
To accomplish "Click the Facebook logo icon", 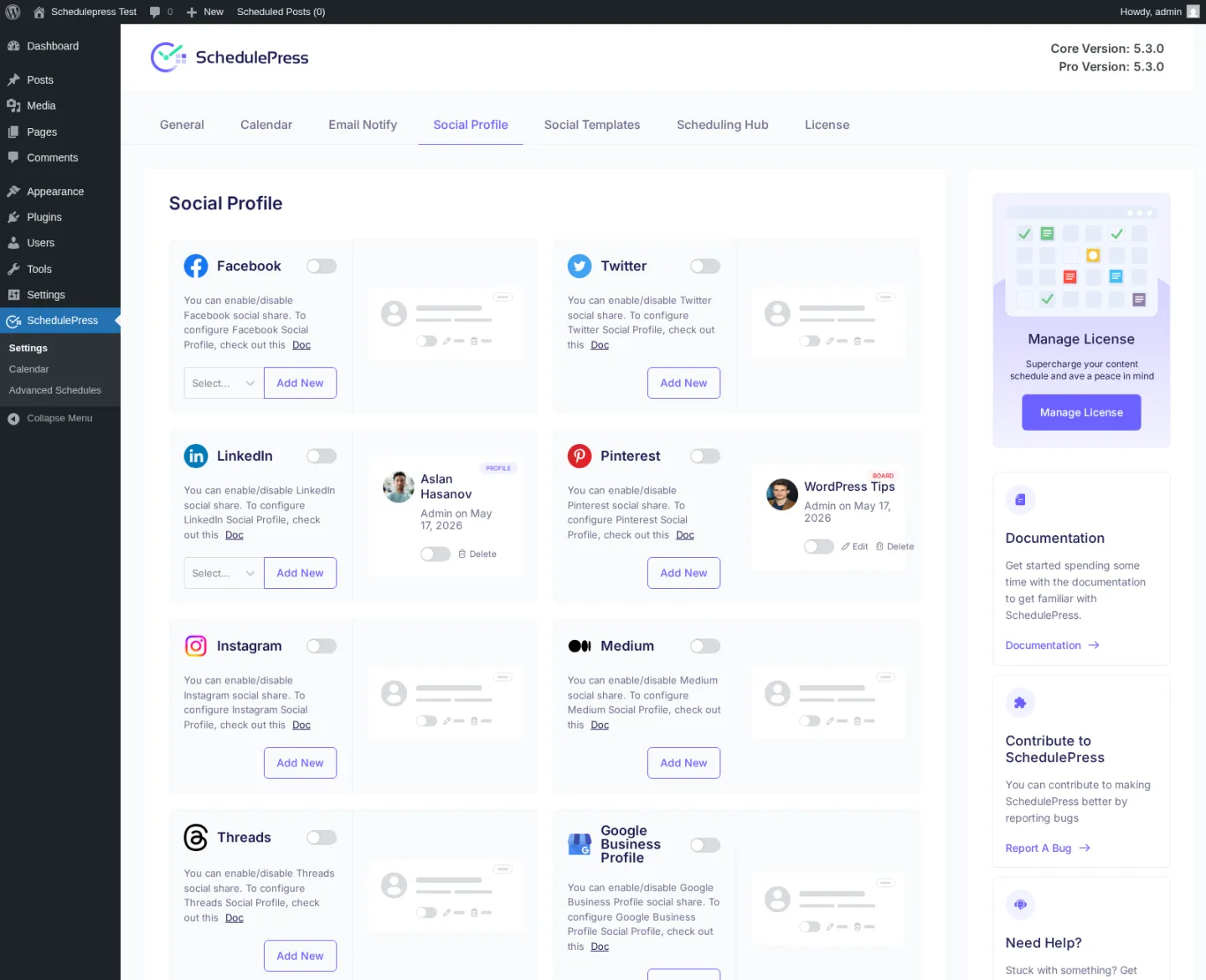I will 196,266.
